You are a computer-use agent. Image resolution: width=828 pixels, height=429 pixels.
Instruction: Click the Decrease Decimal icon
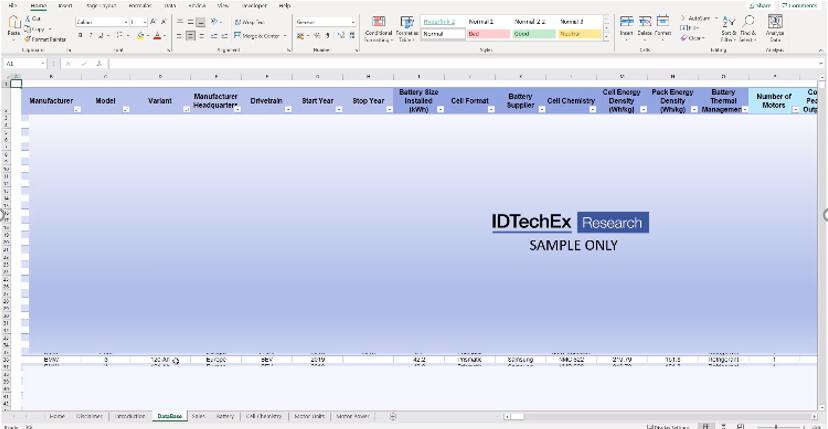tap(351, 35)
